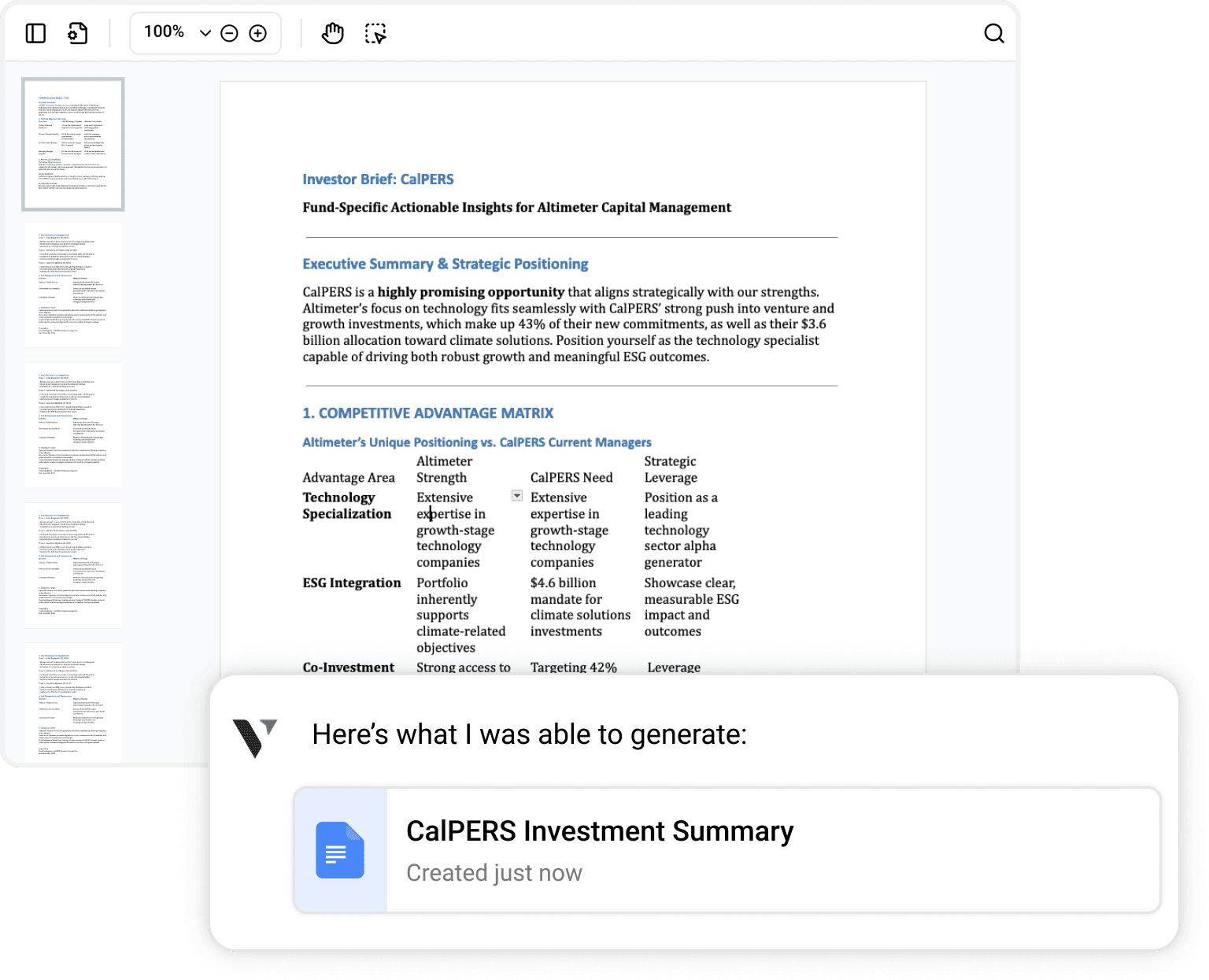
Task: Click "Fund-Specific Actionable Insights" subtitle
Action: coord(517,207)
